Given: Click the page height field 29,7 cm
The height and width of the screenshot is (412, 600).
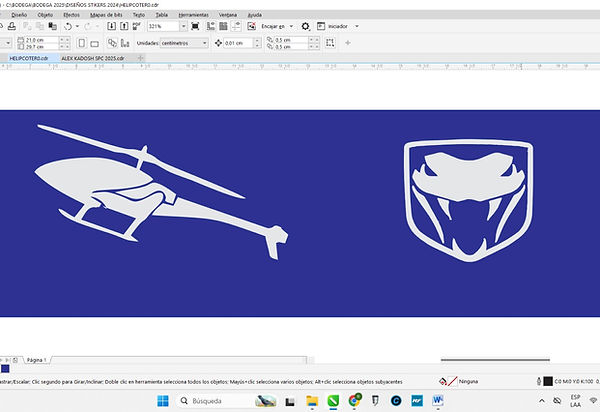Looking at the screenshot, I should tap(41, 46).
